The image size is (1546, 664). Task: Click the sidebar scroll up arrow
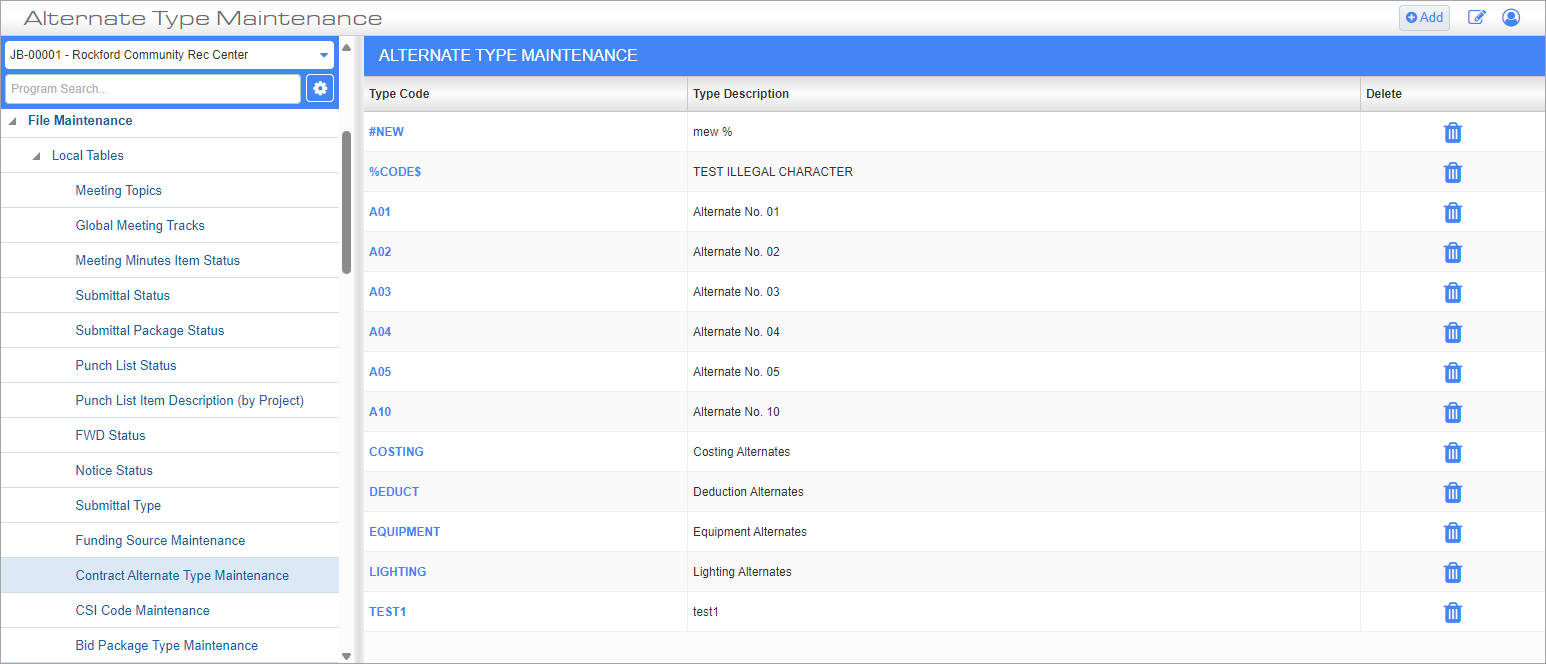(346, 47)
